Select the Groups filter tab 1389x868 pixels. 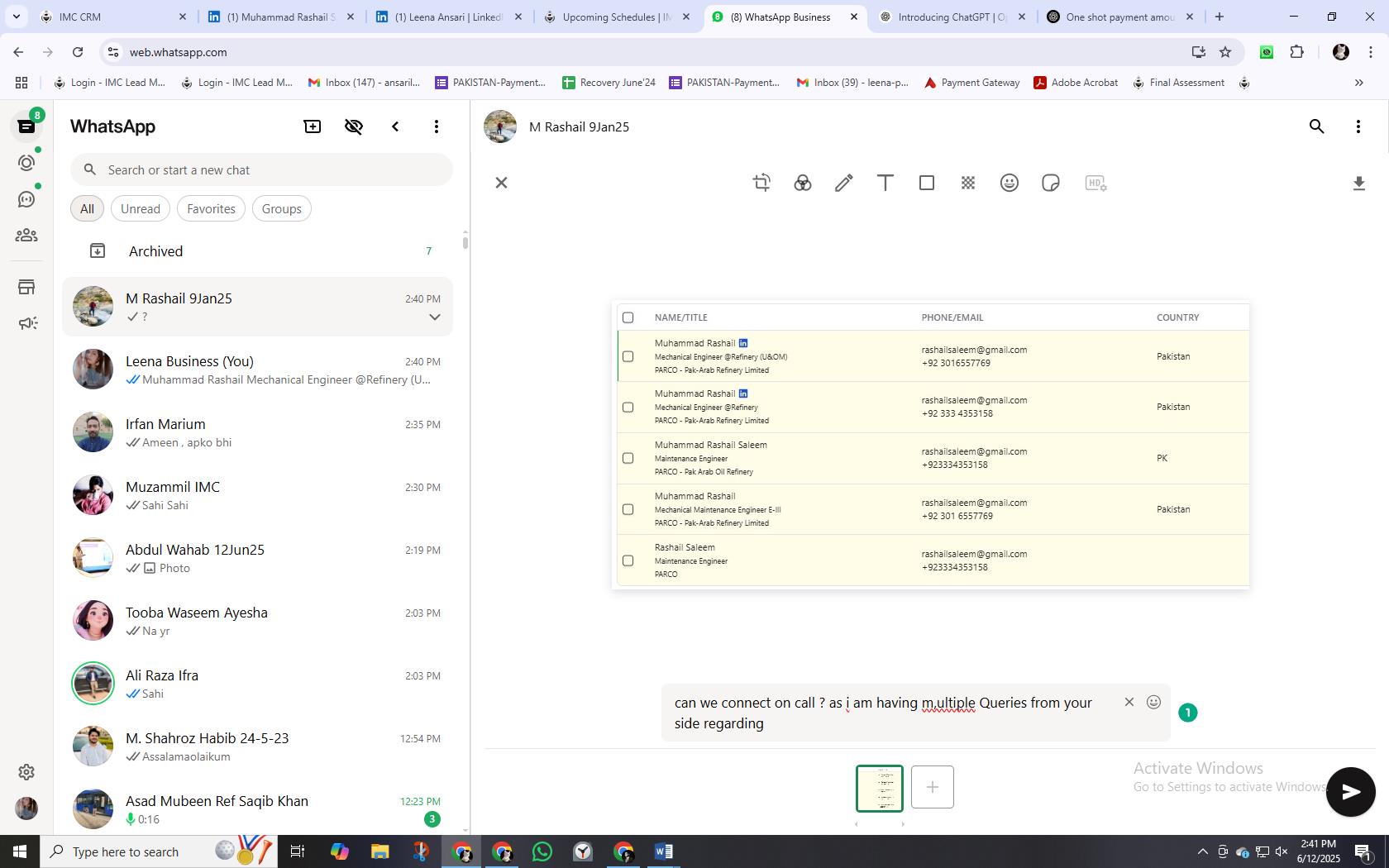(281, 208)
